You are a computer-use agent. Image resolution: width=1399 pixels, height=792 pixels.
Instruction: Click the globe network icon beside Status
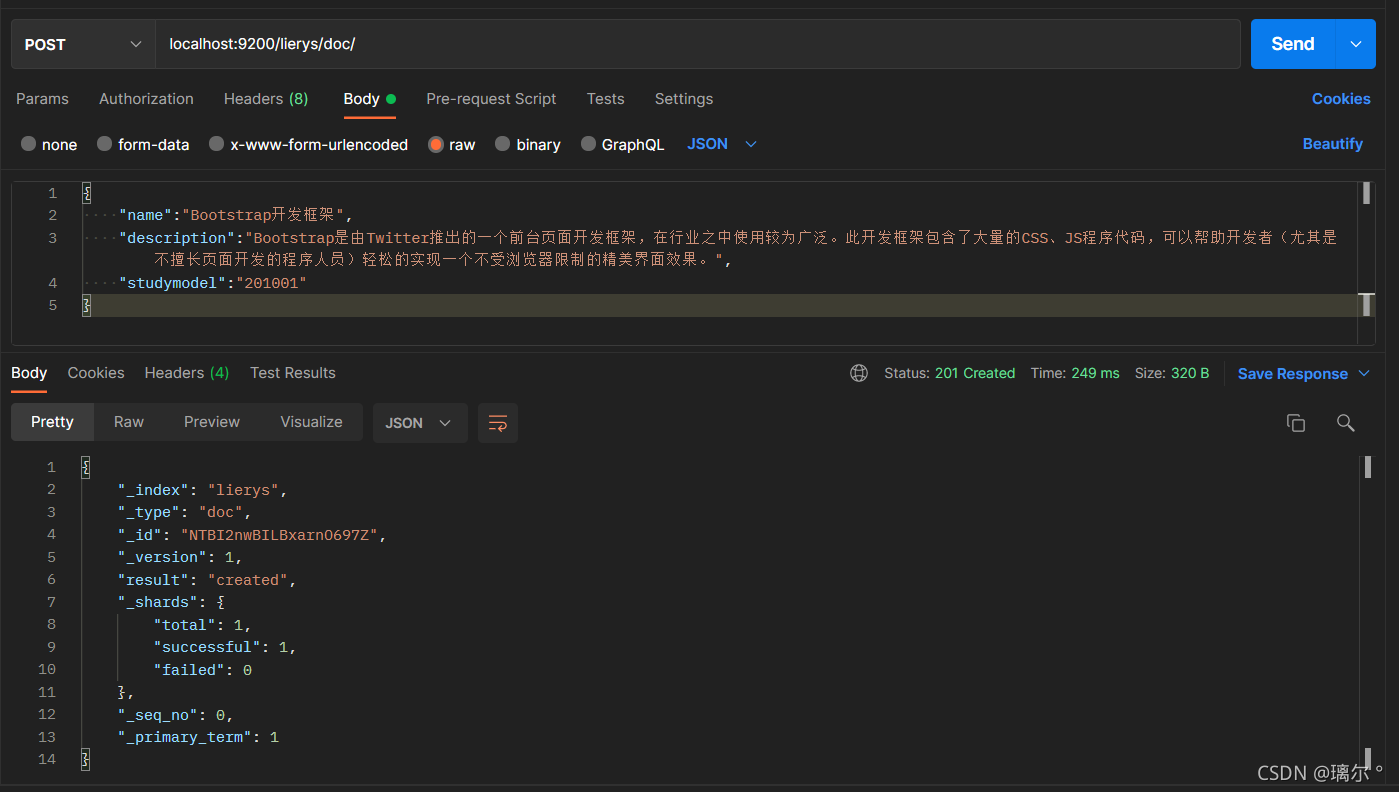pos(859,373)
